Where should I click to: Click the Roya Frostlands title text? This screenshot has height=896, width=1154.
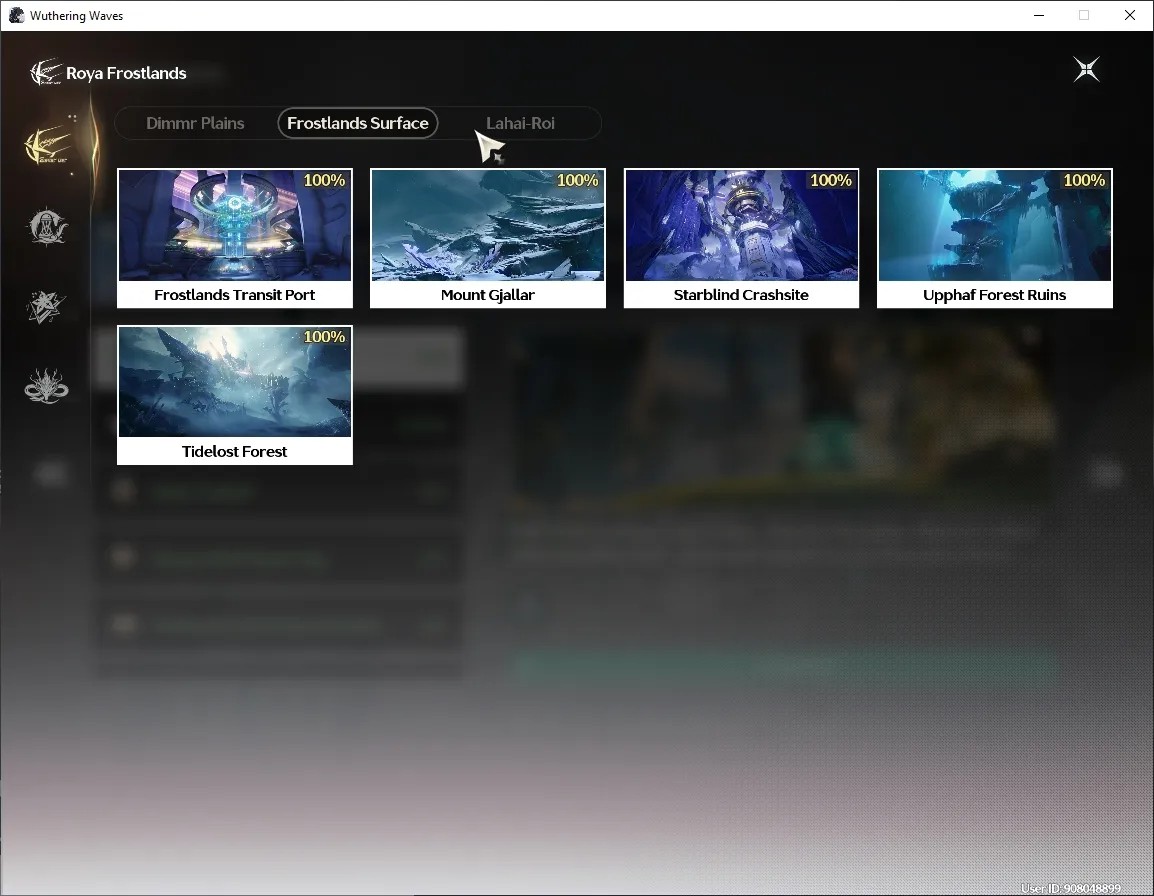tap(126, 73)
